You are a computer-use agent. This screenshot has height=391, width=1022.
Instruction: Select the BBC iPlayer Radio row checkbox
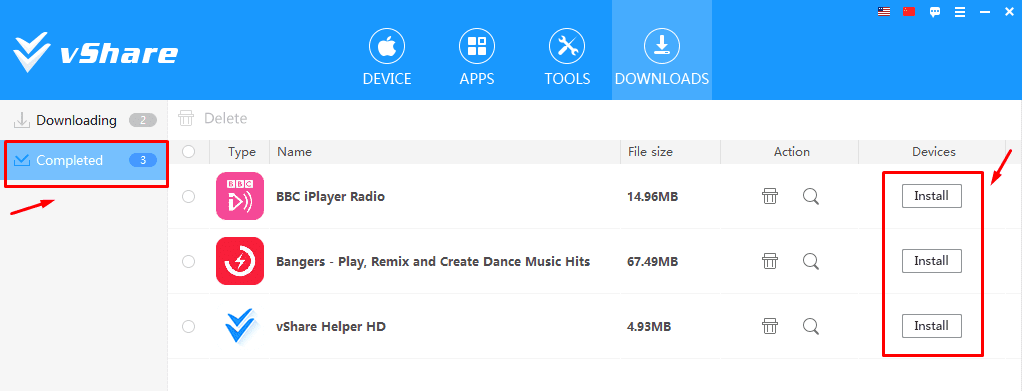coord(188,196)
